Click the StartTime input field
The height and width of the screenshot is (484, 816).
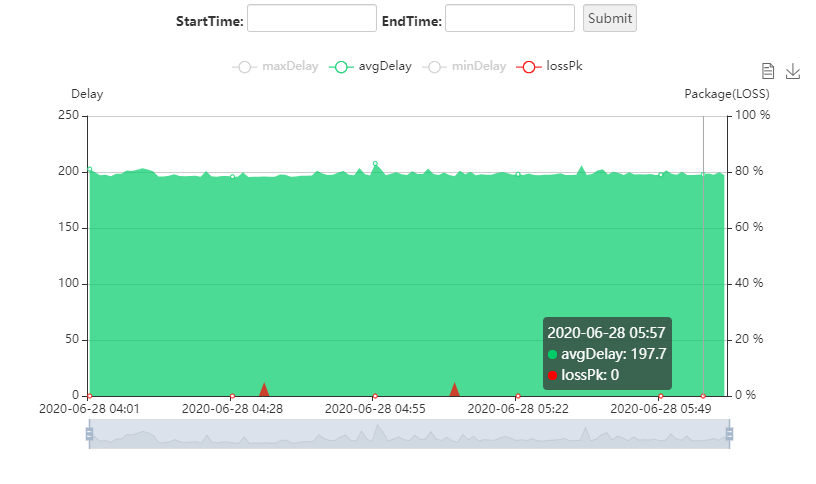coord(312,18)
